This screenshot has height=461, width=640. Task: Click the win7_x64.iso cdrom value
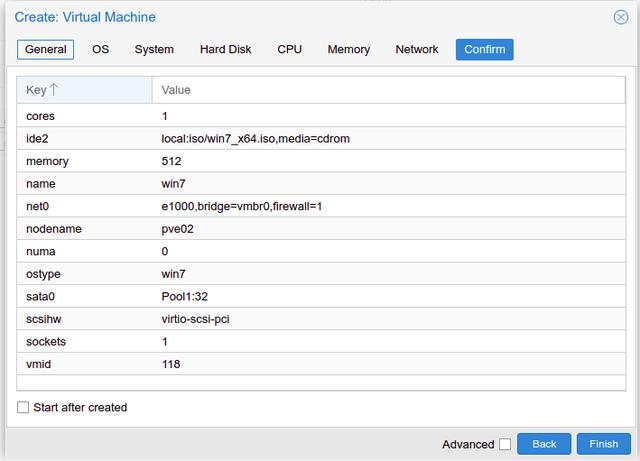click(256, 139)
